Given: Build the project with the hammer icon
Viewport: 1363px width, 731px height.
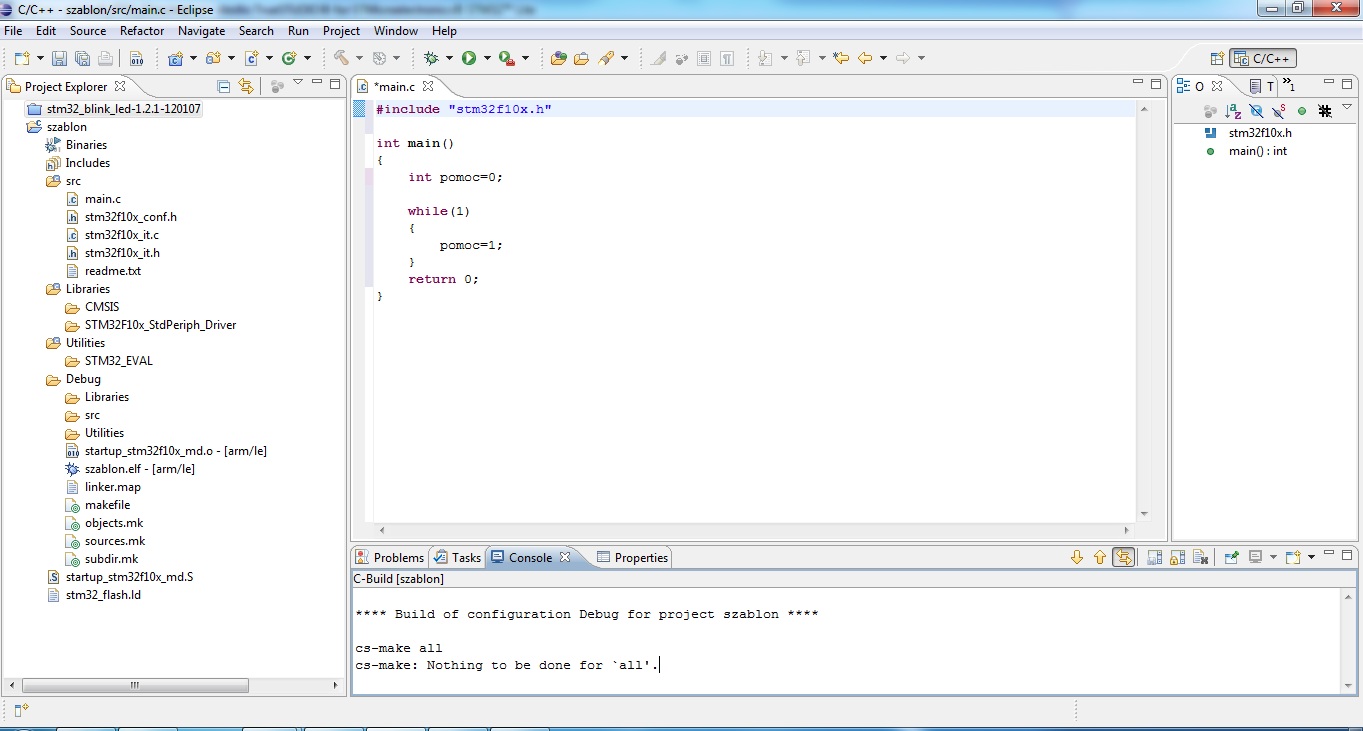Looking at the screenshot, I should tap(342, 58).
